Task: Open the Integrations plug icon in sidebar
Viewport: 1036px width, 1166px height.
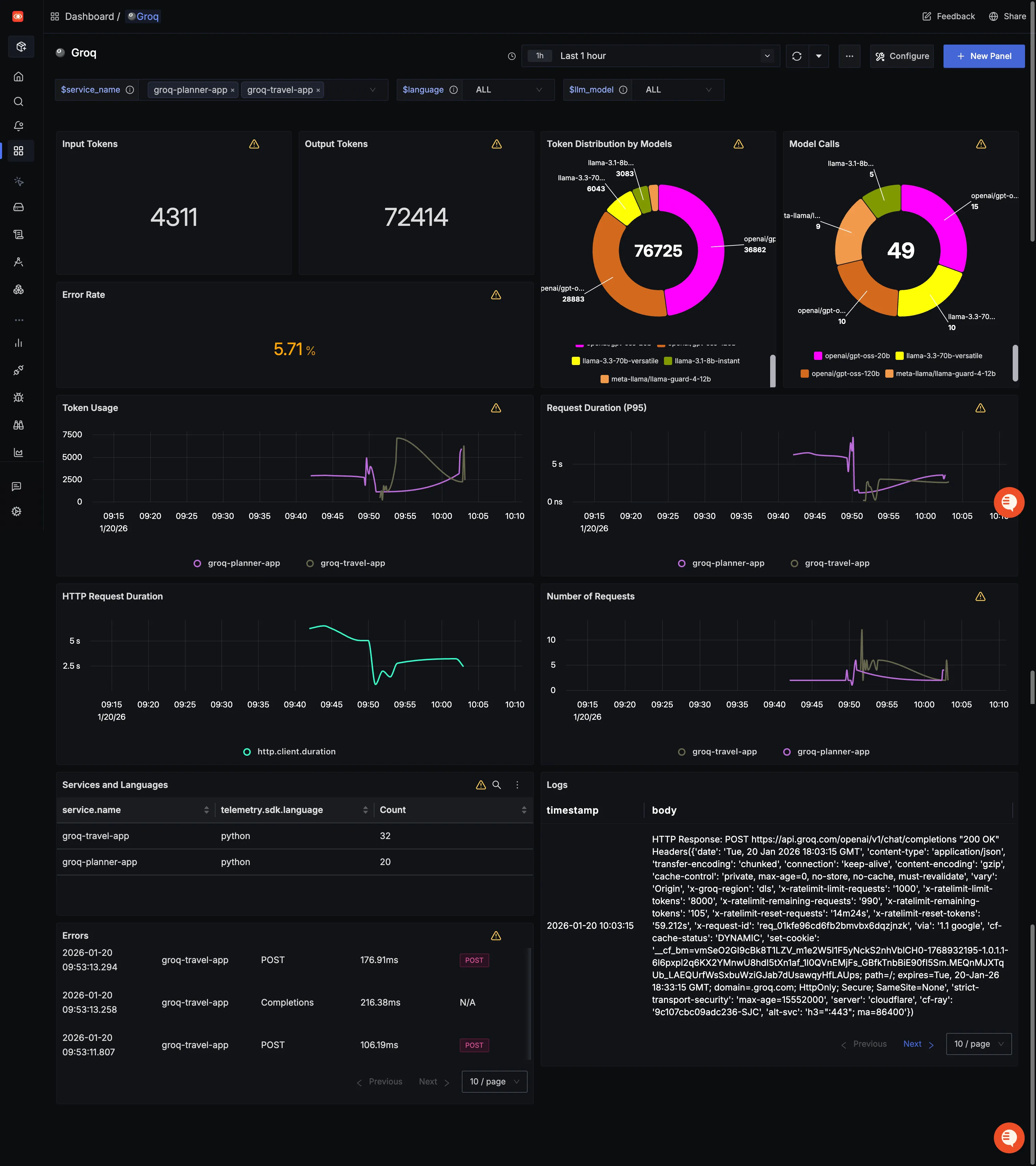Action: (19, 370)
